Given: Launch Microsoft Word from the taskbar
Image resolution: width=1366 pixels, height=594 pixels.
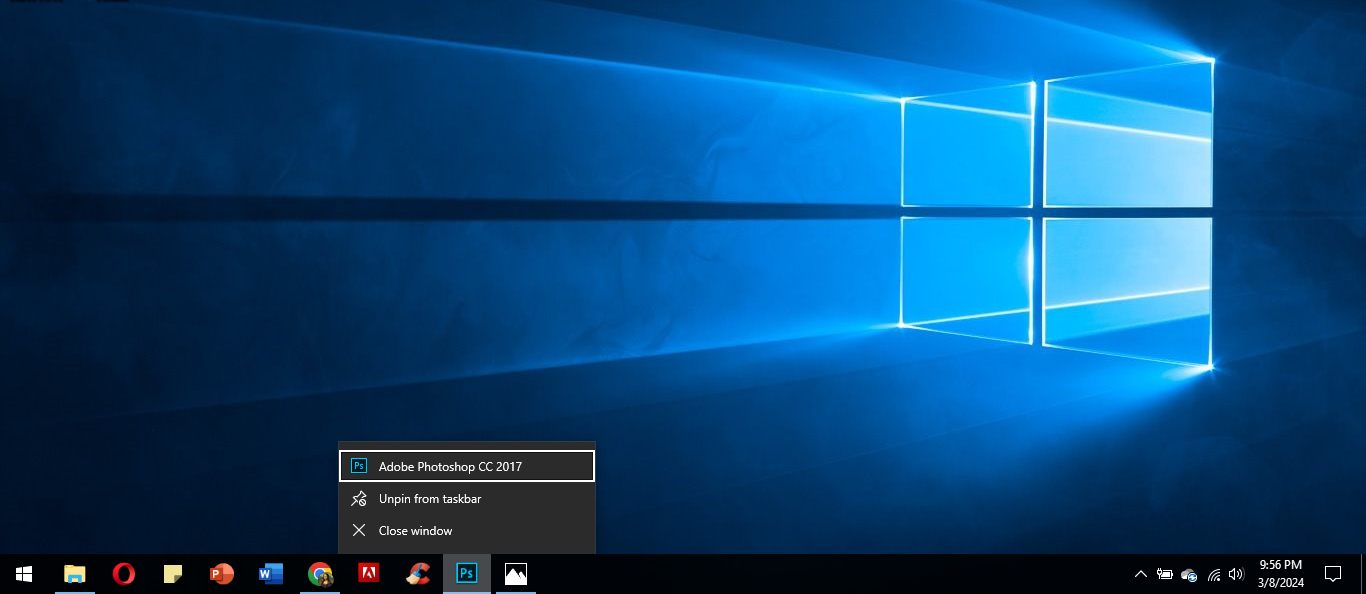Looking at the screenshot, I should pos(271,574).
